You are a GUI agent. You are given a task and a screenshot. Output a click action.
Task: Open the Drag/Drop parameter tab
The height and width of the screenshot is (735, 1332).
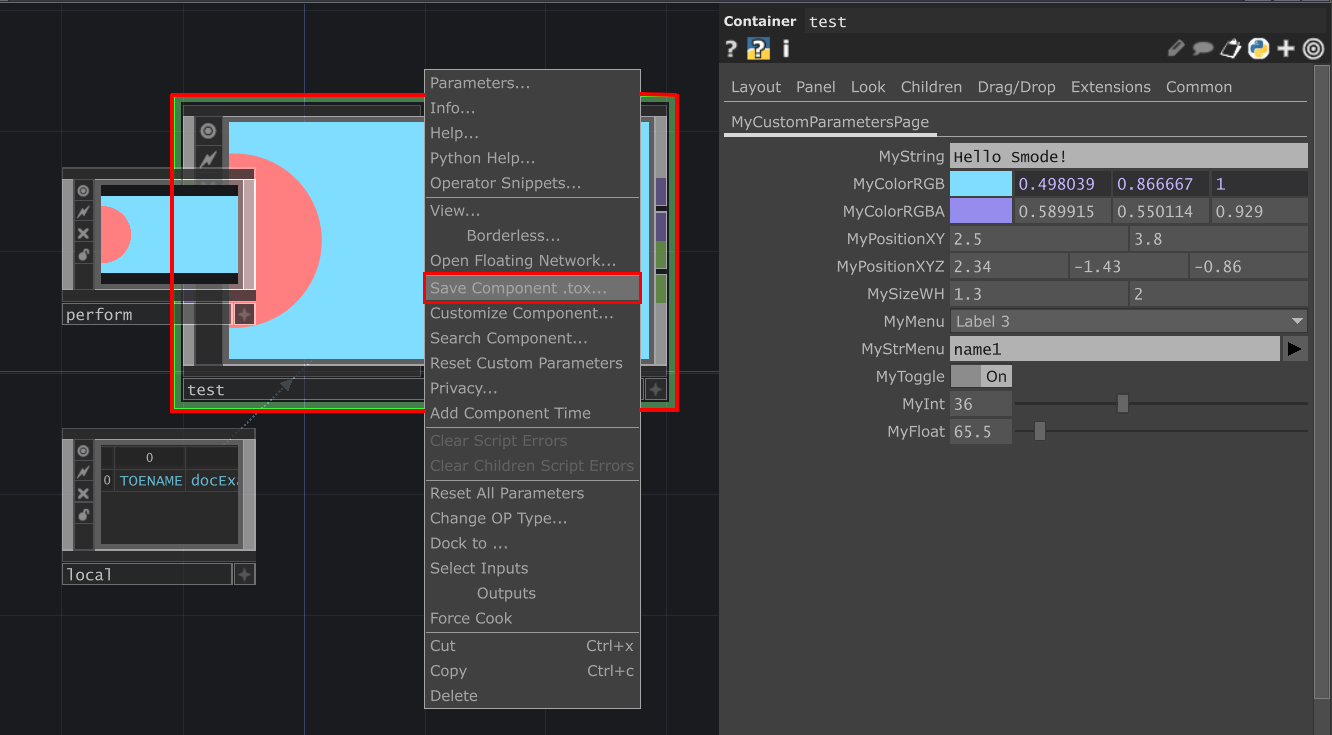pyautogui.click(x=1016, y=87)
